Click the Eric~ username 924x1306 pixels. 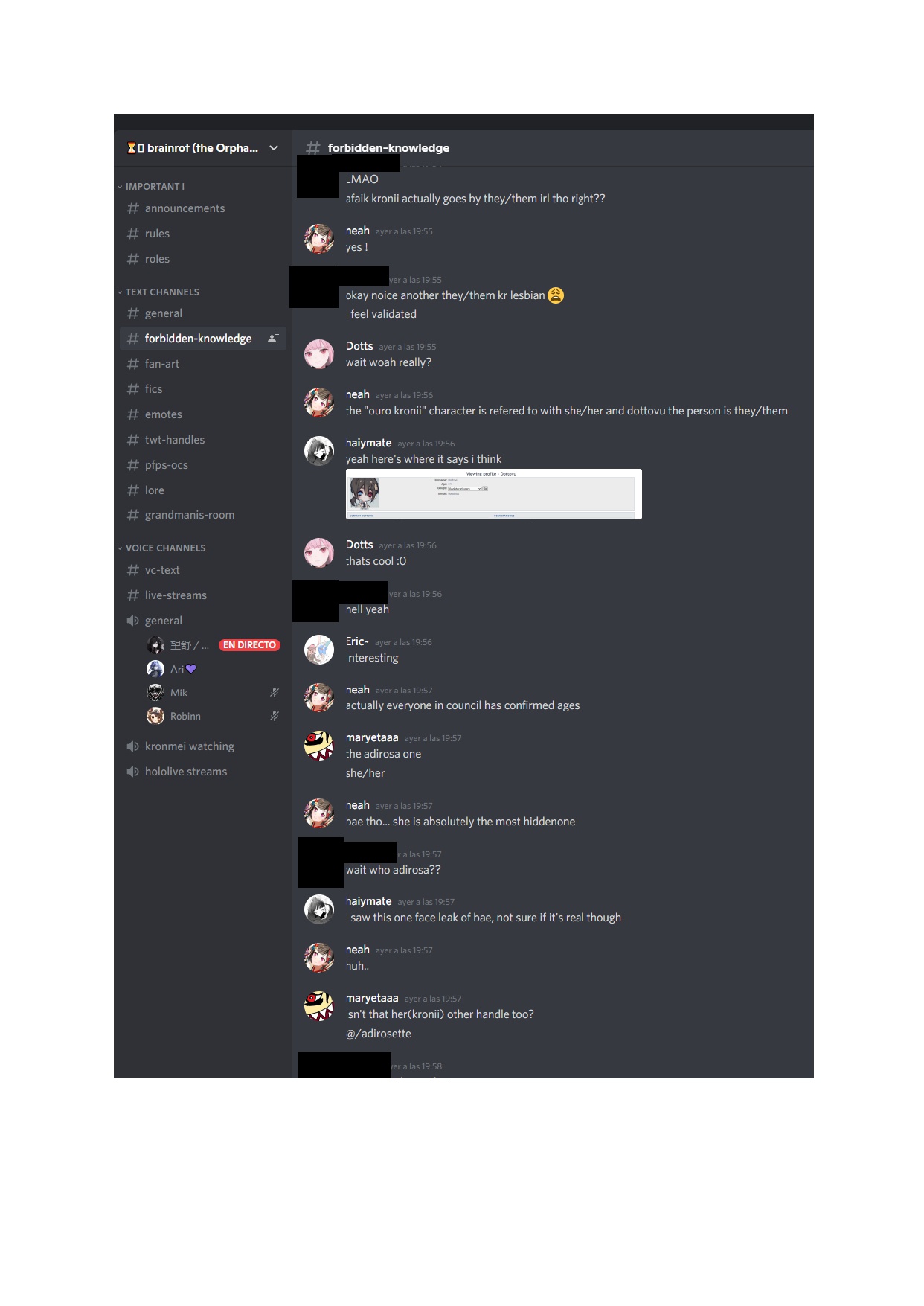[357, 641]
